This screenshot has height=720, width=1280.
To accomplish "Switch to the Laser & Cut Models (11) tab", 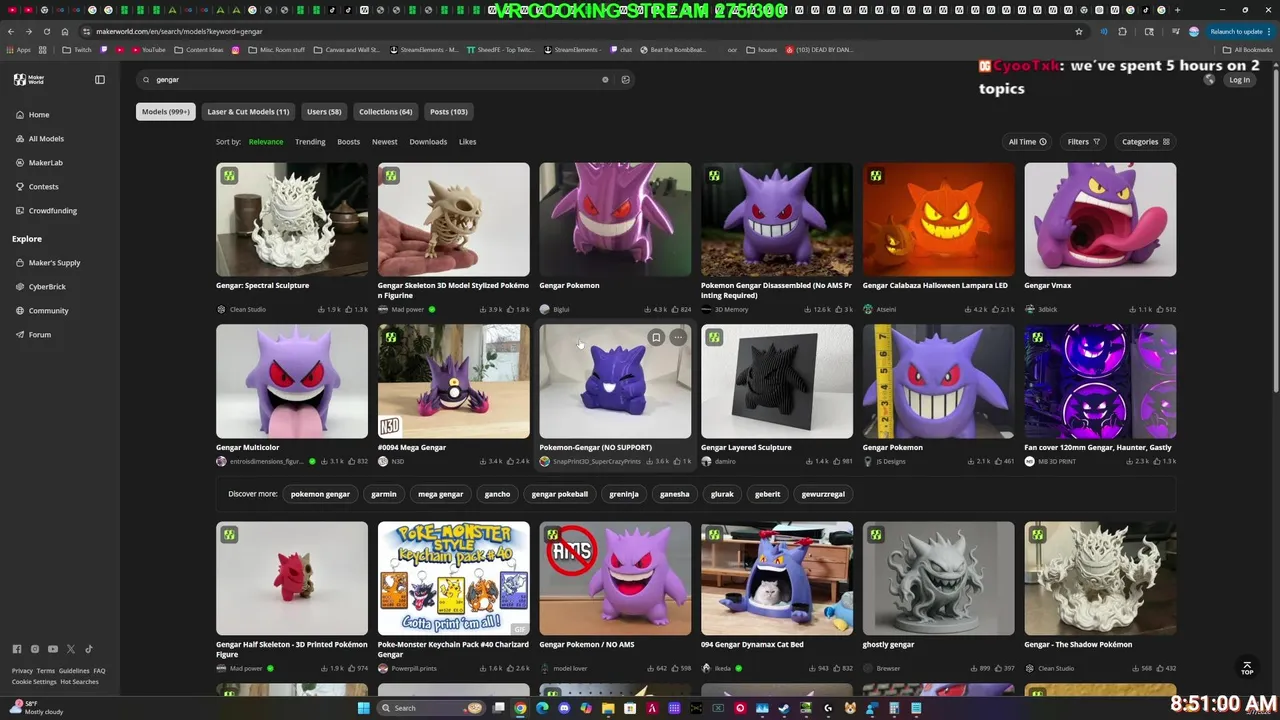I will (248, 112).
